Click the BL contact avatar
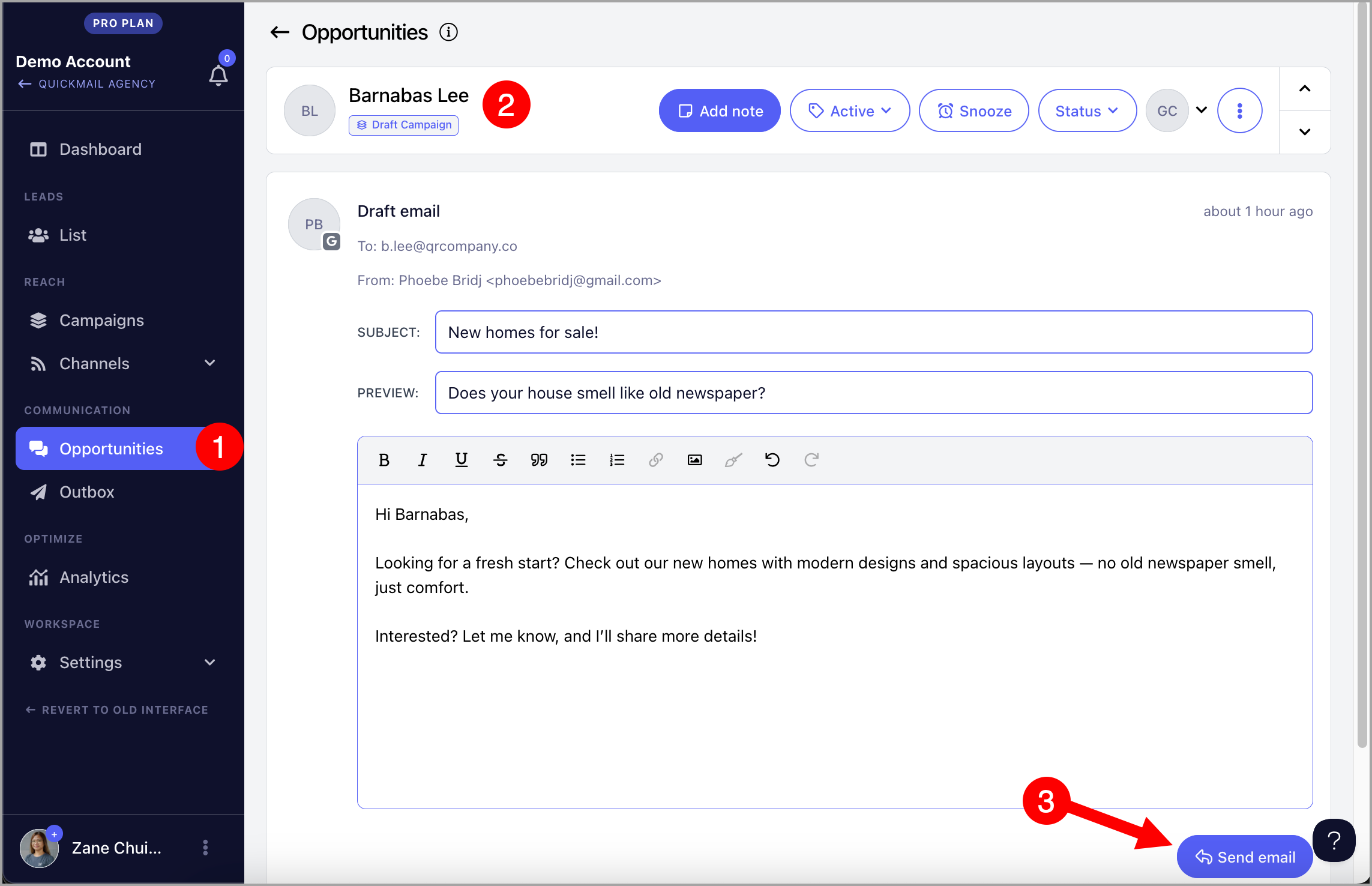 [310, 110]
